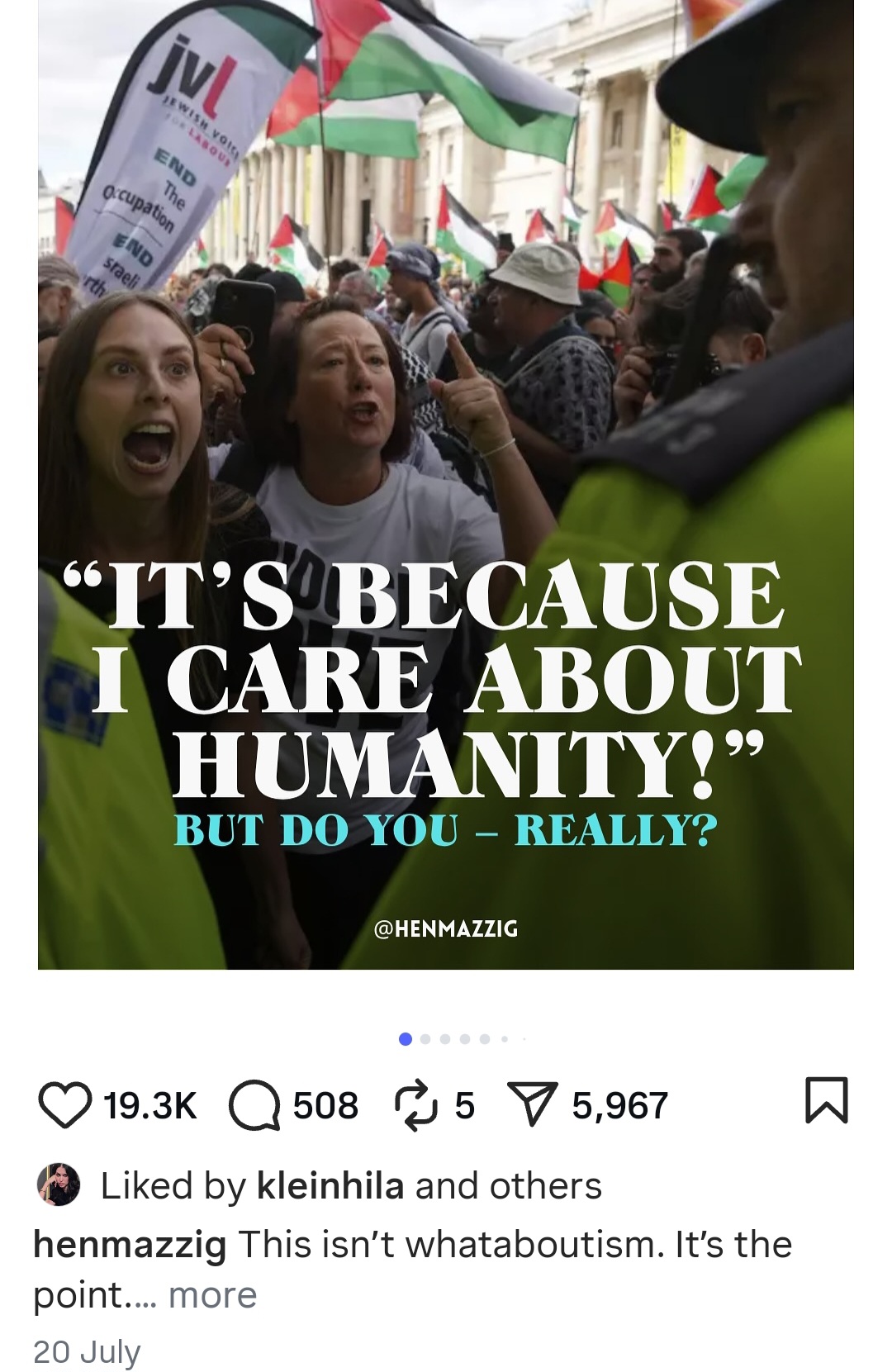Tap the 20 July post date
Image resolution: width=892 pixels, height=1372 pixels.
(x=88, y=1351)
